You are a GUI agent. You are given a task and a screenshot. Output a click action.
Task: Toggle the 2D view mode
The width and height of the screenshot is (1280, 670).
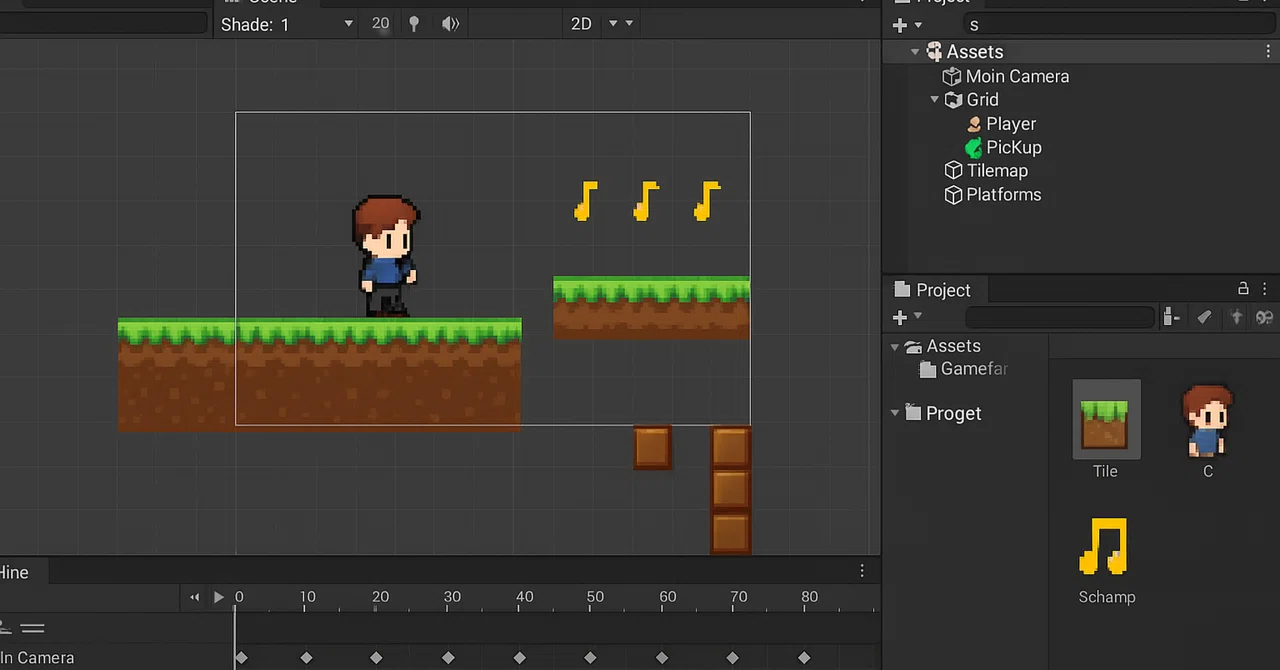pyautogui.click(x=581, y=24)
